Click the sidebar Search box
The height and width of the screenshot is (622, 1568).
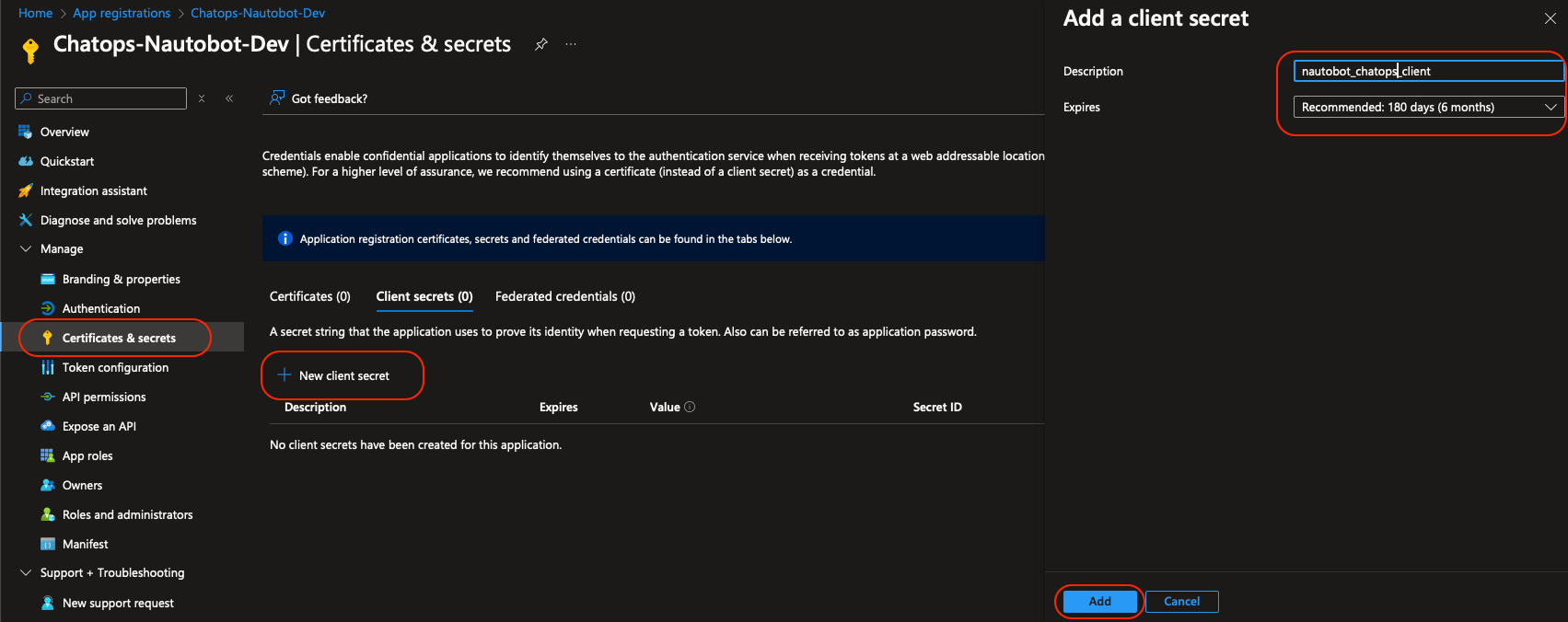101,98
